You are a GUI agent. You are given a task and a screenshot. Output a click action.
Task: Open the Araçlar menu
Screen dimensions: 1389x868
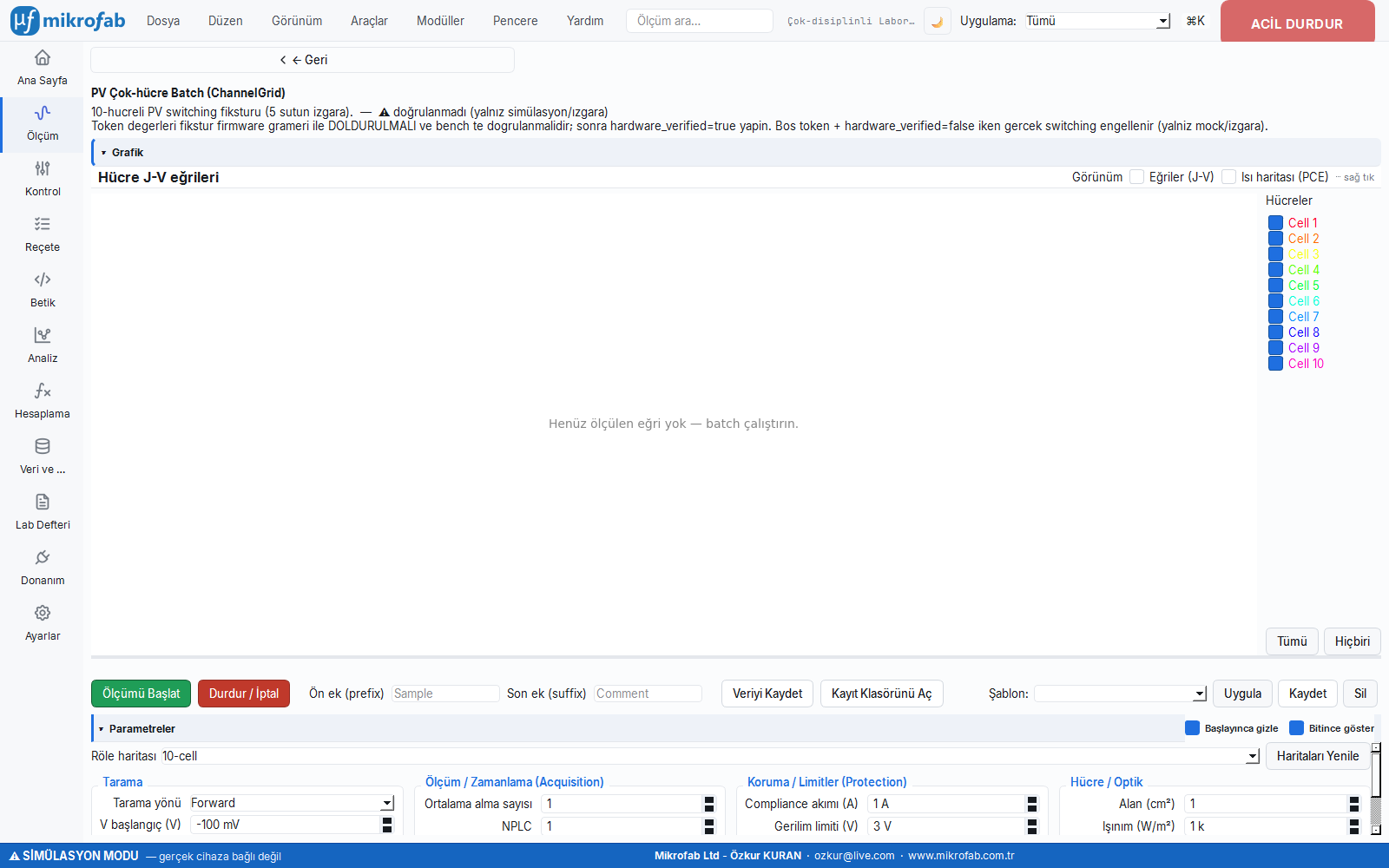point(369,21)
